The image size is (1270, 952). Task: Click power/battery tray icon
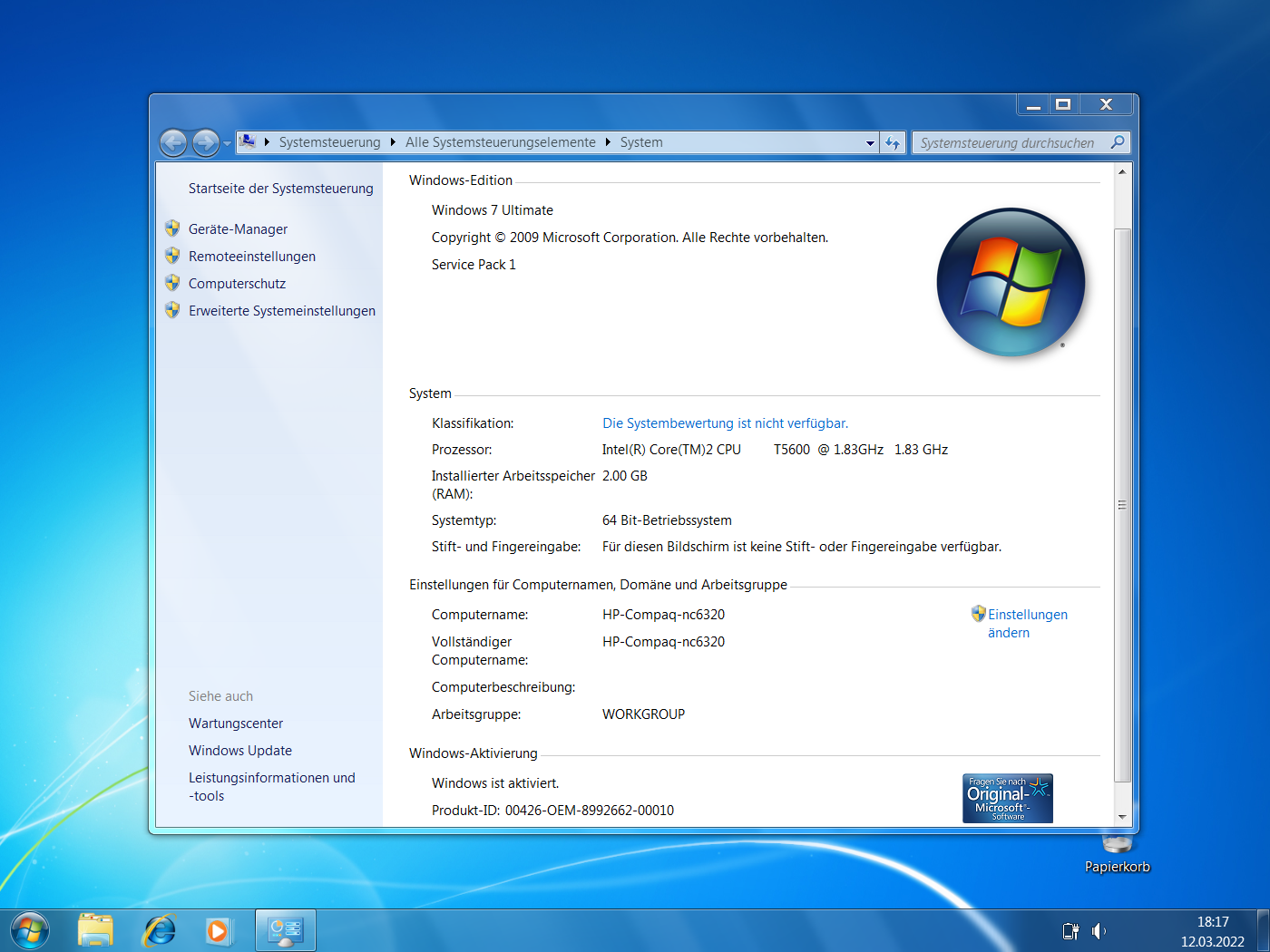[x=1070, y=931]
